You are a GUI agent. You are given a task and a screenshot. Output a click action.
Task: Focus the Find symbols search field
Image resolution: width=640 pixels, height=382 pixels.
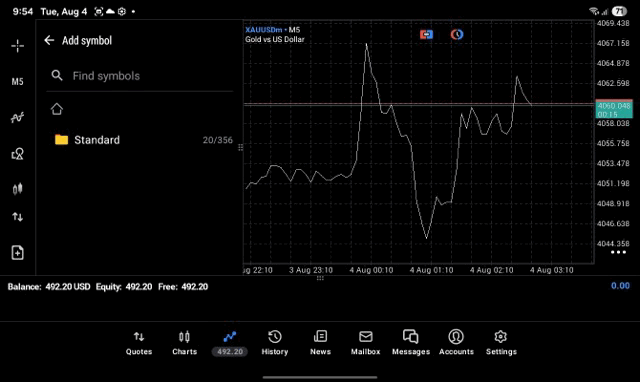click(x=140, y=76)
